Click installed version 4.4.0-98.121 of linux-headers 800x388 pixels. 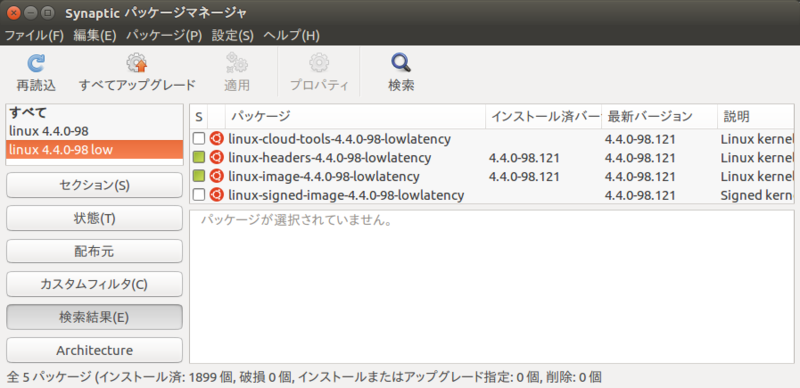[x=524, y=158]
